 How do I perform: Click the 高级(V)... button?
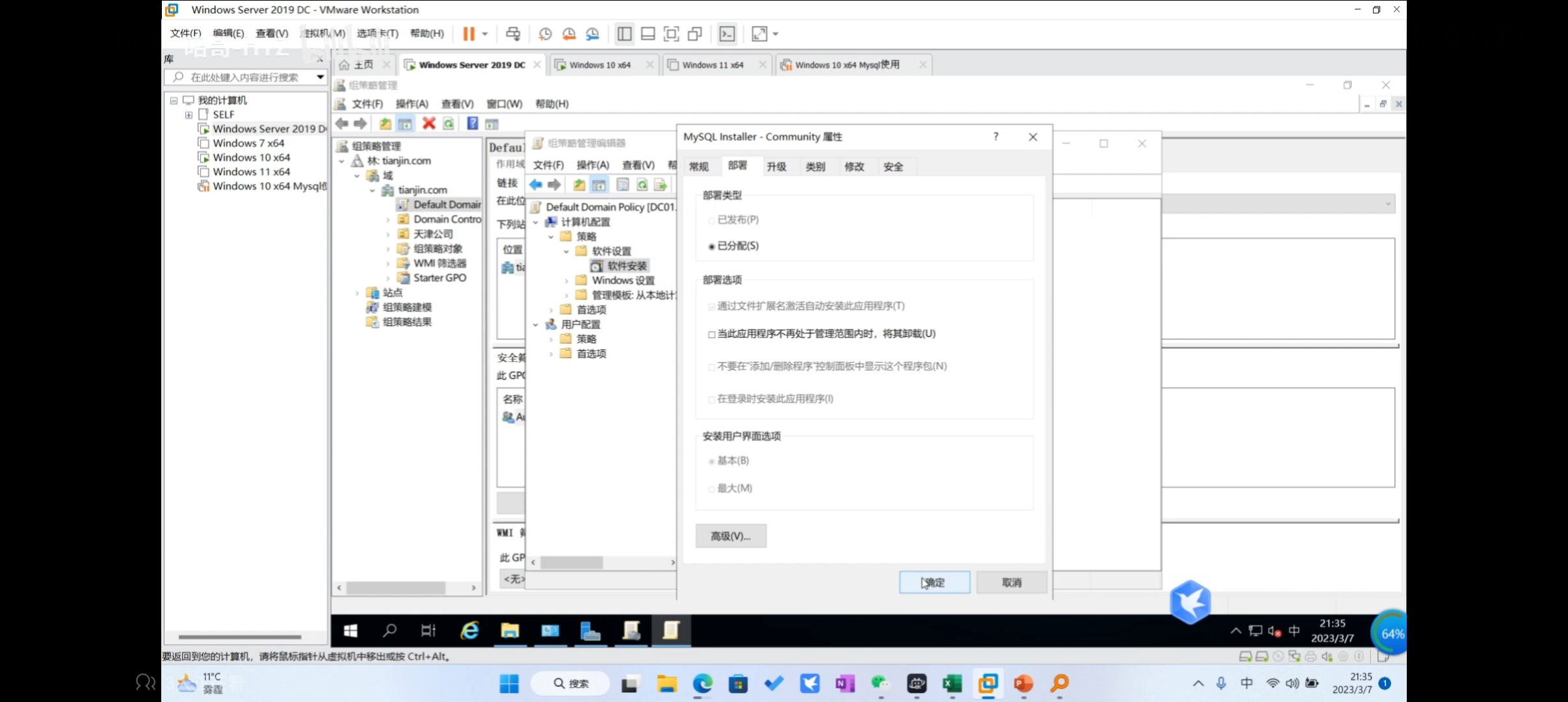click(x=731, y=536)
